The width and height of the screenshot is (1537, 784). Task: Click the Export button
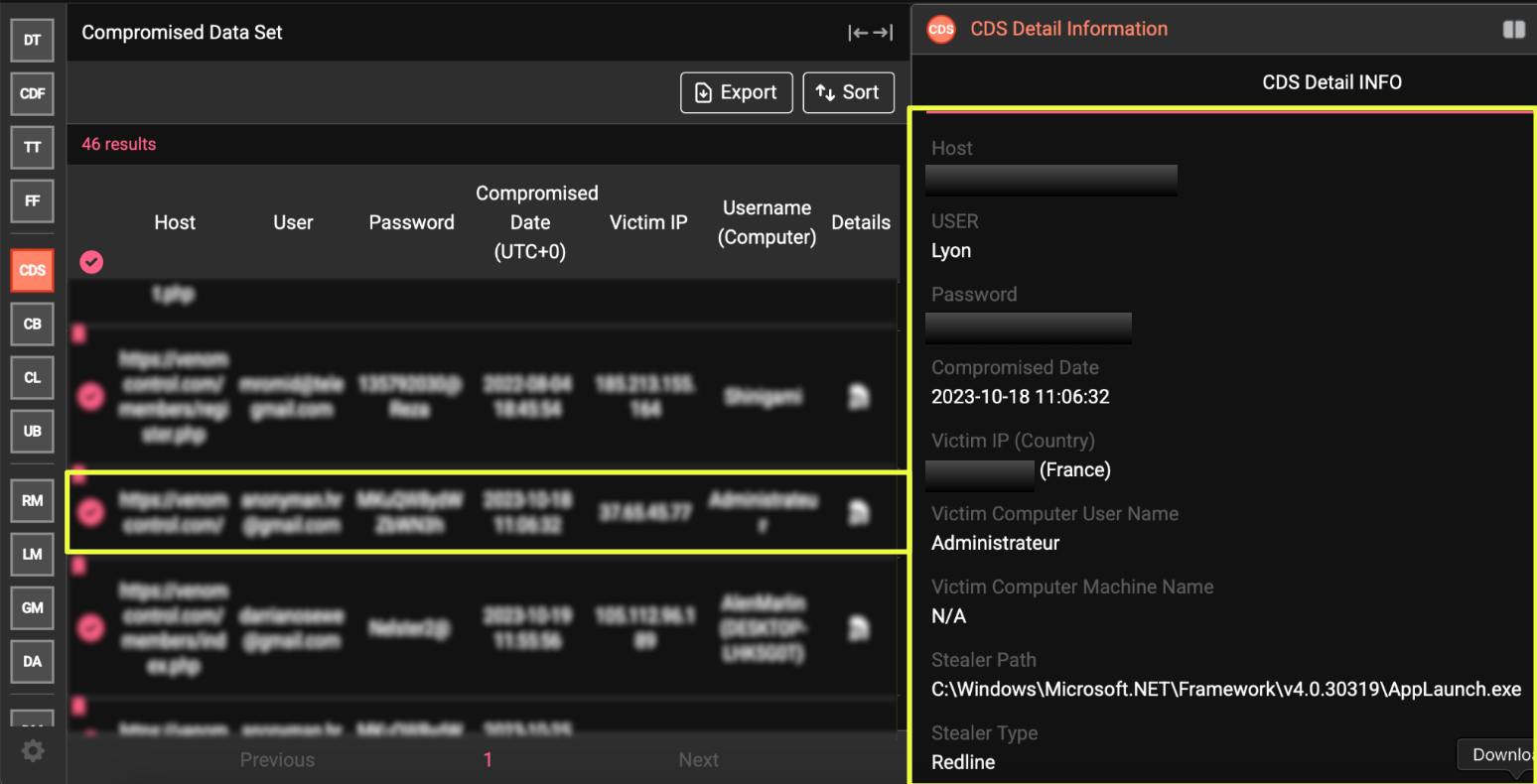(736, 92)
